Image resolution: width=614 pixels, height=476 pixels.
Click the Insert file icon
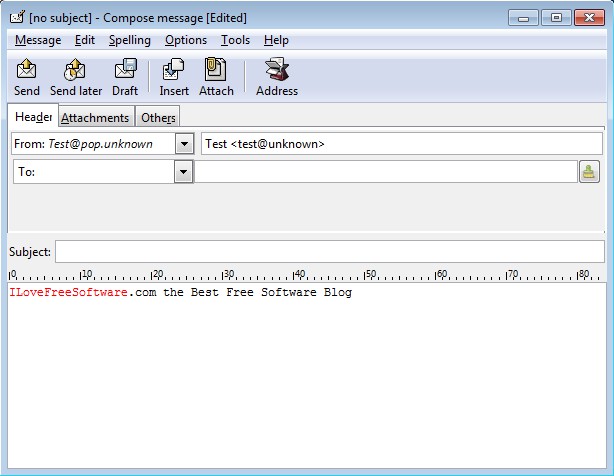point(173,69)
